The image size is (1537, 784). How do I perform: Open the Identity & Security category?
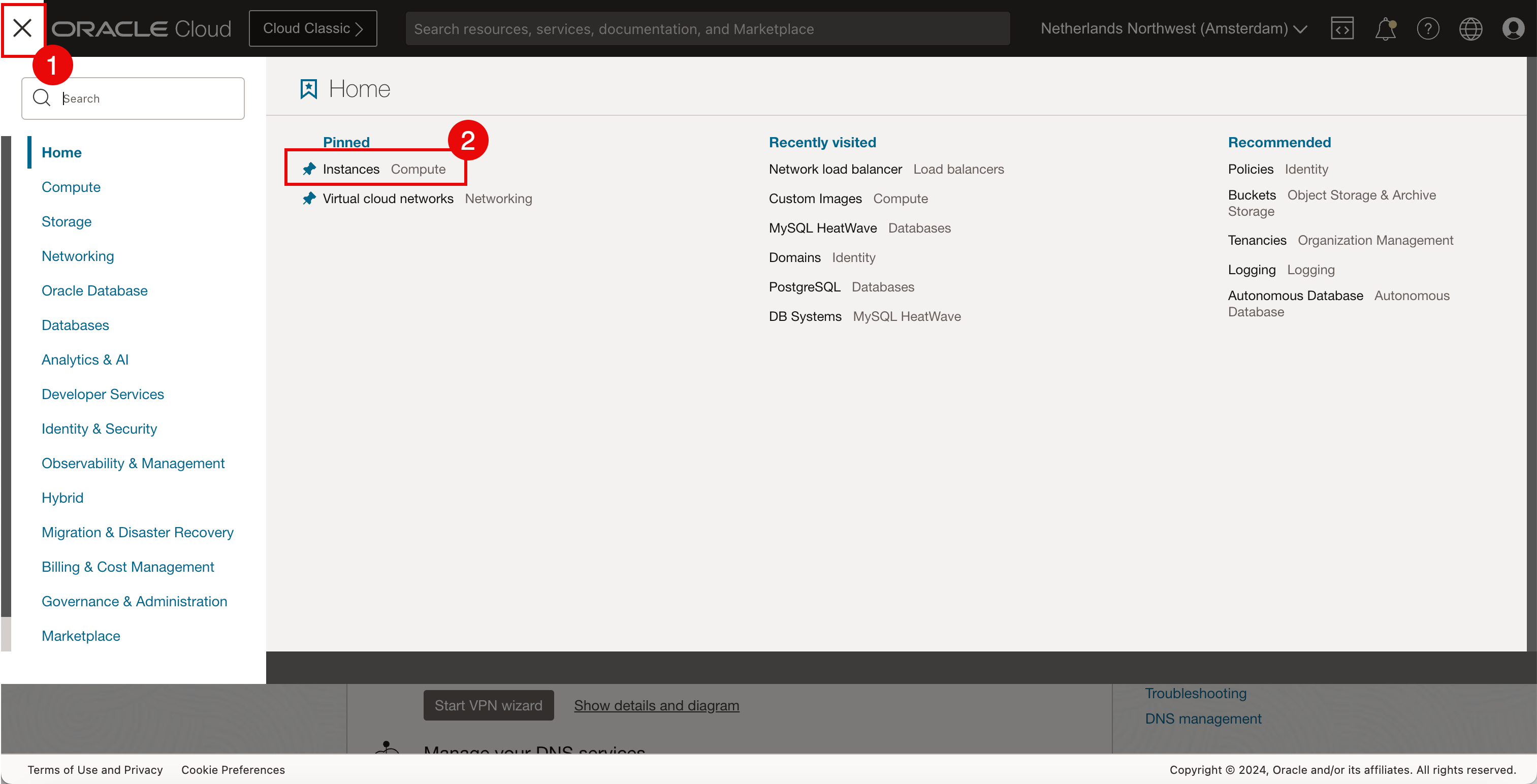[99, 429]
